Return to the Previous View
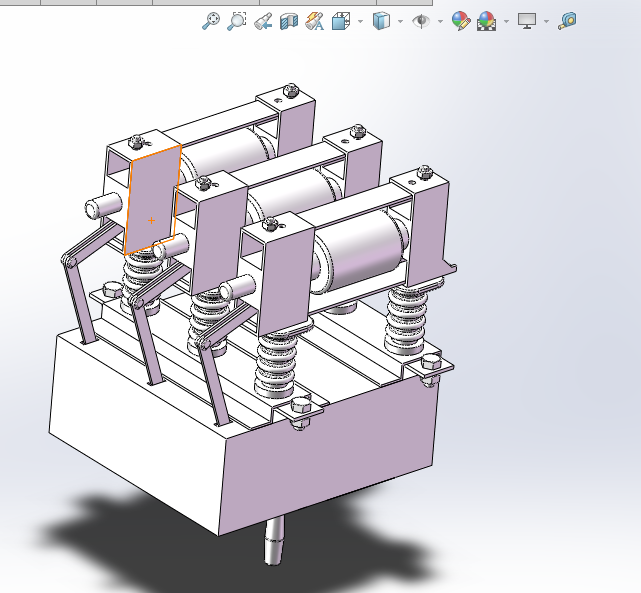The height and width of the screenshot is (593, 641). [x=263, y=20]
